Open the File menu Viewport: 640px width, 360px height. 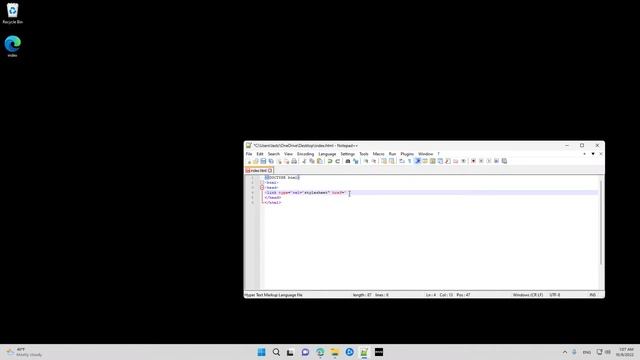[x=249, y=154]
